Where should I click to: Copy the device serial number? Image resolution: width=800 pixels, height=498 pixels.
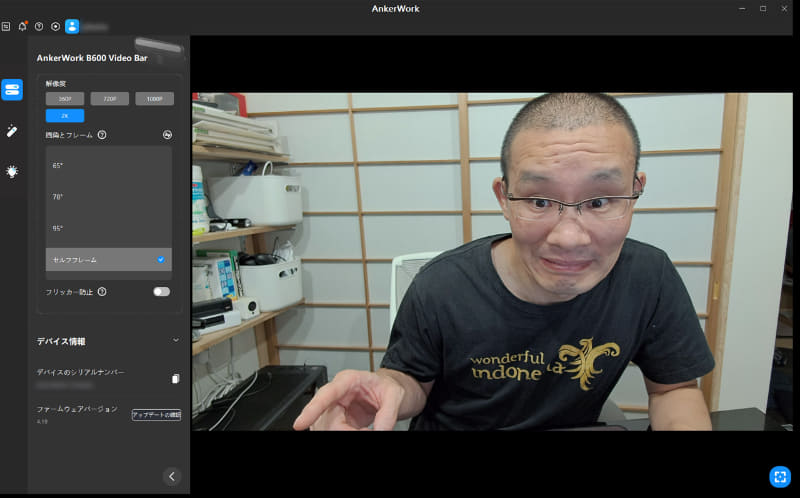point(176,379)
